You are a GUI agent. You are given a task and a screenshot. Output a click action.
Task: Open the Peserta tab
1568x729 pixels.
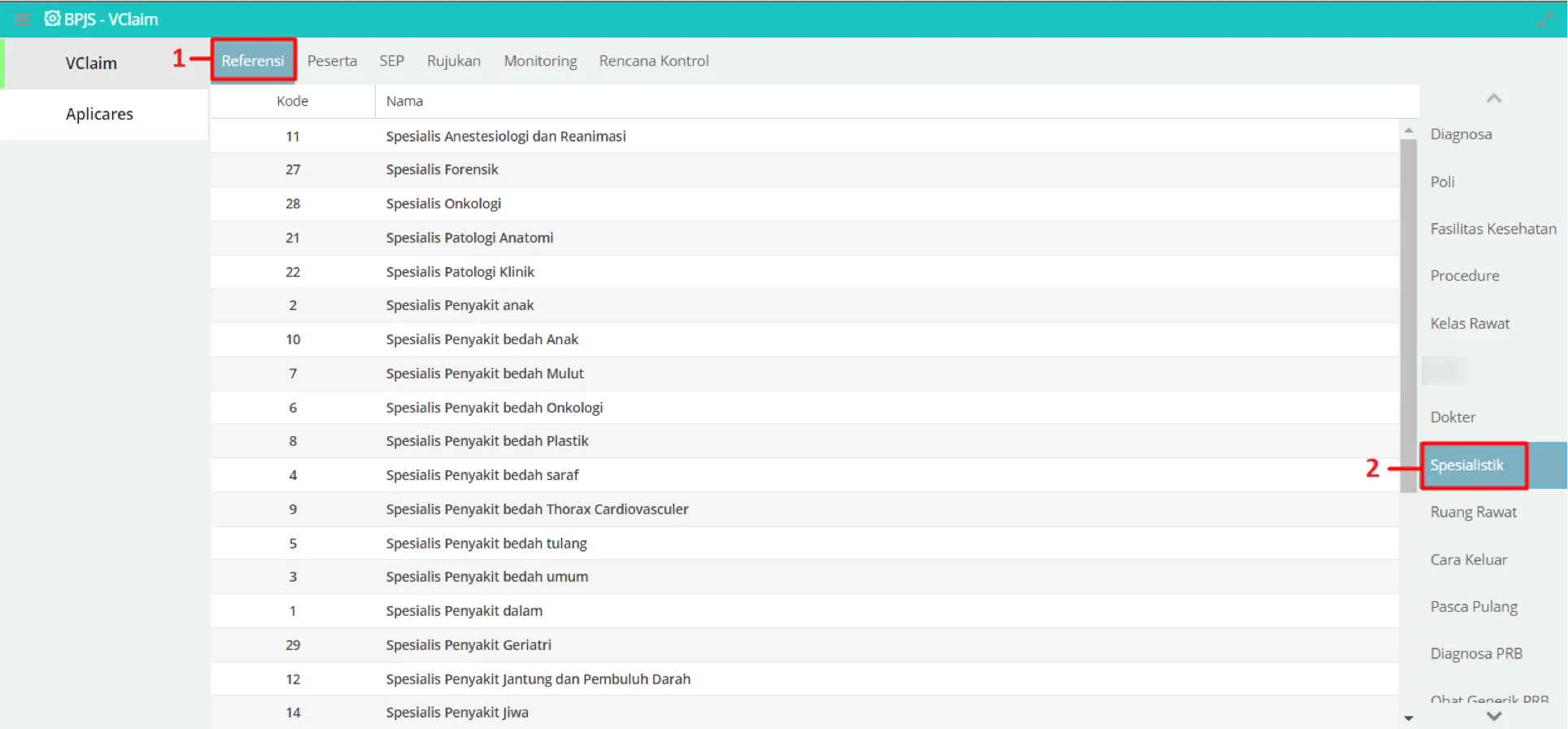(332, 61)
